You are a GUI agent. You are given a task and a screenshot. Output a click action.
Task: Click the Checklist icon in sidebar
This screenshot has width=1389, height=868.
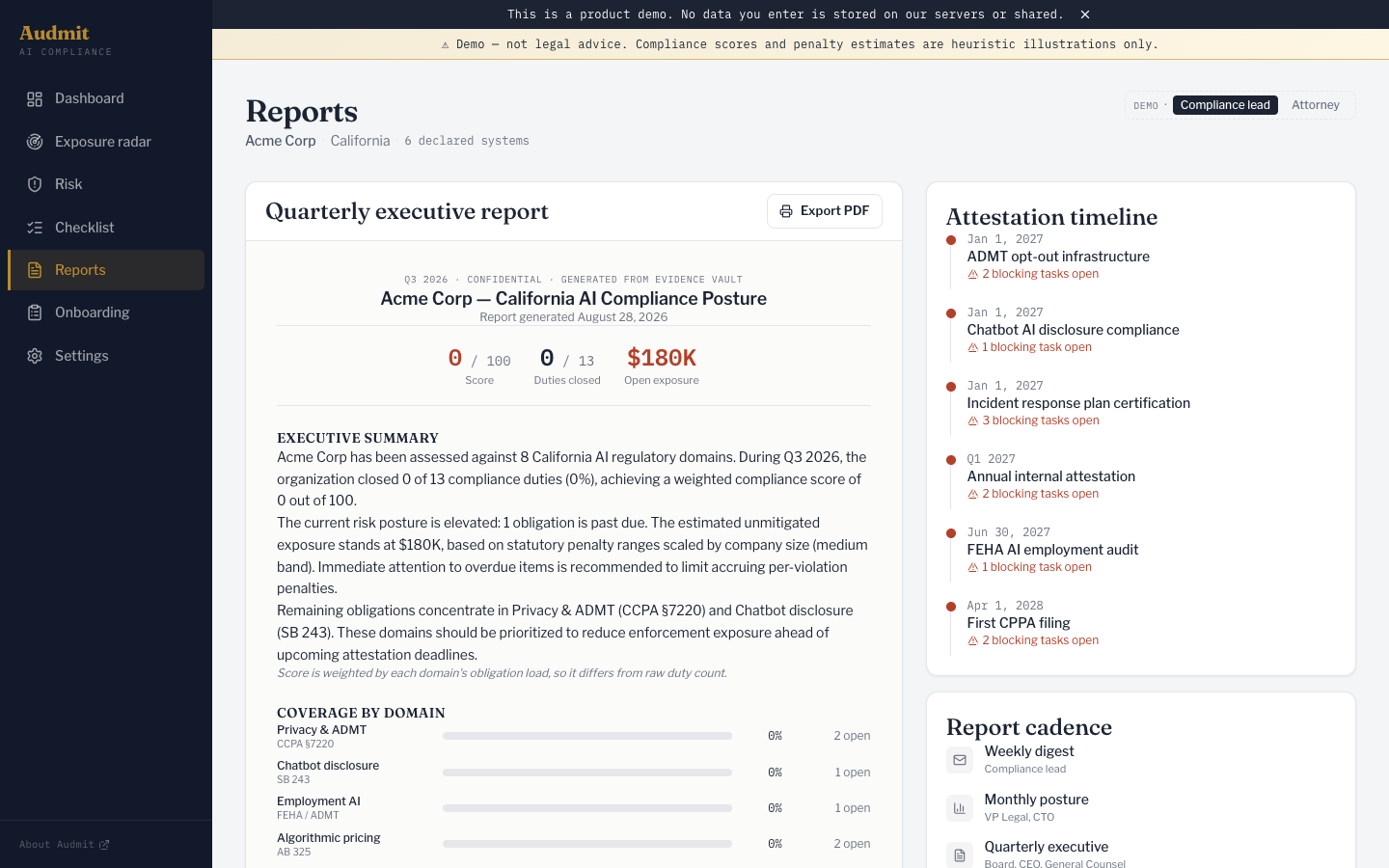pos(35,228)
